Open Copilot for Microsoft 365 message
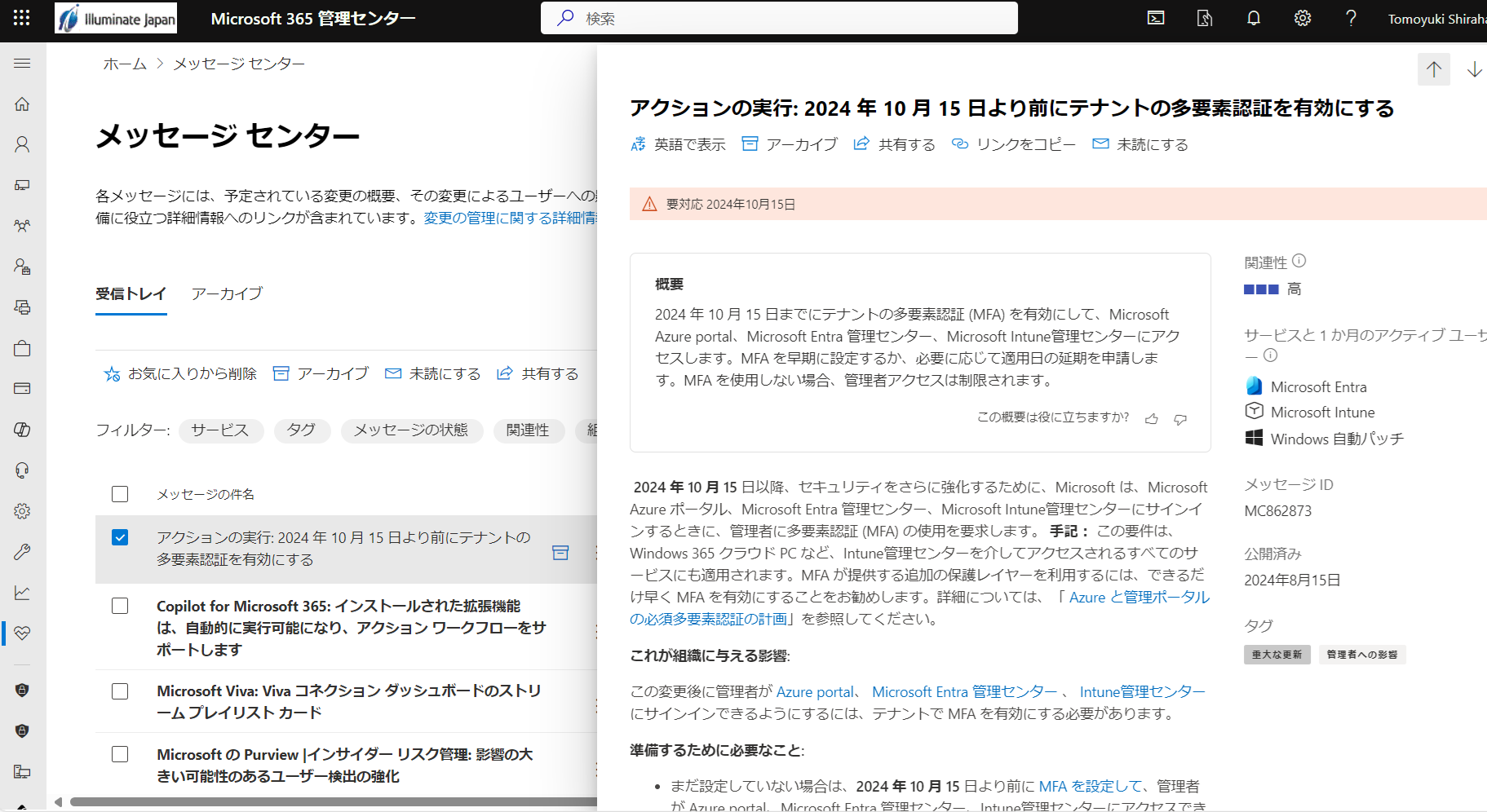 pos(352,628)
